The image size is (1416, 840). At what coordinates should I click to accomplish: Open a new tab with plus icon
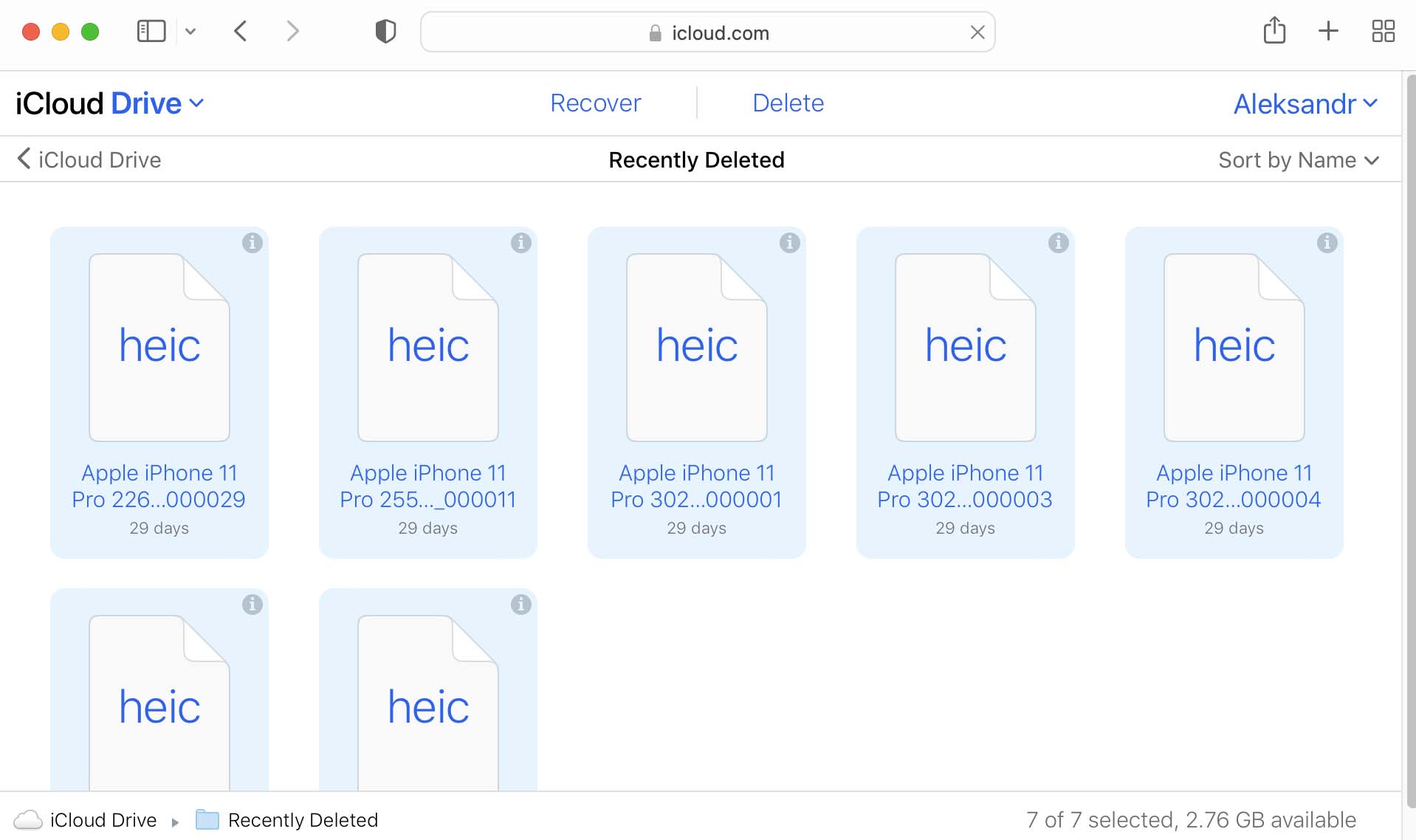tap(1328, 31)
